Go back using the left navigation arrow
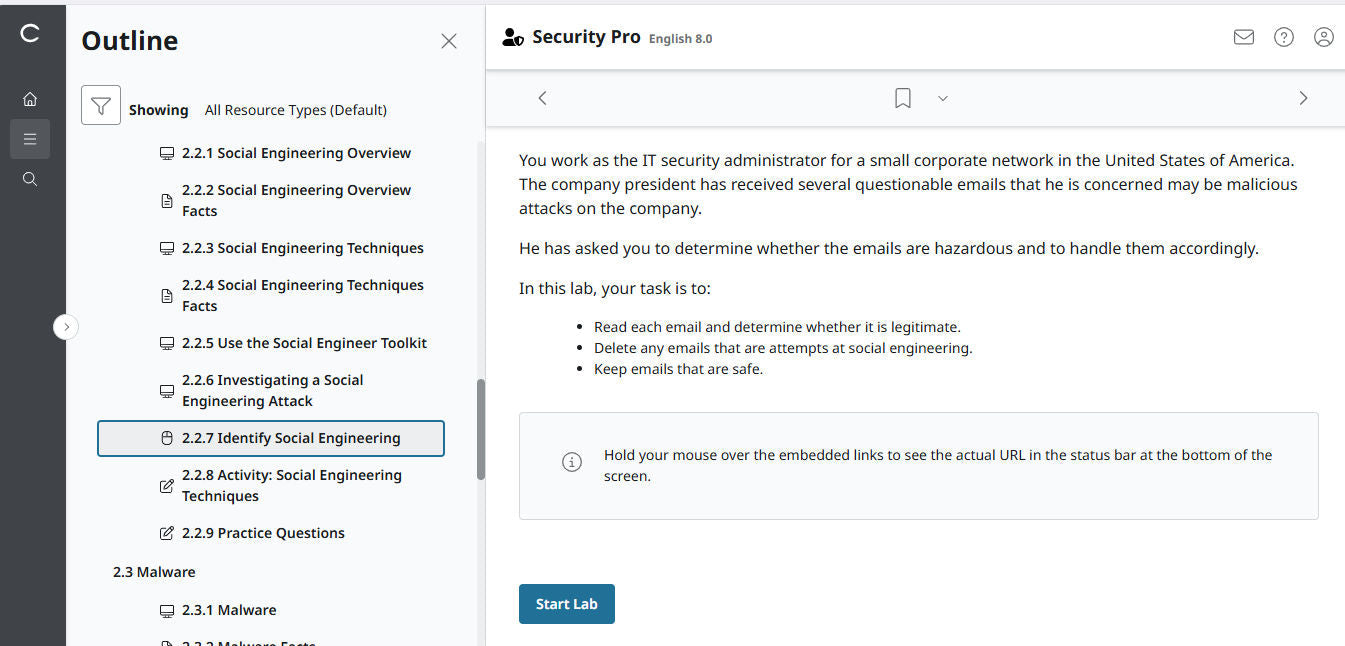This screenshot has width=1345, height=646. [542, 97]
